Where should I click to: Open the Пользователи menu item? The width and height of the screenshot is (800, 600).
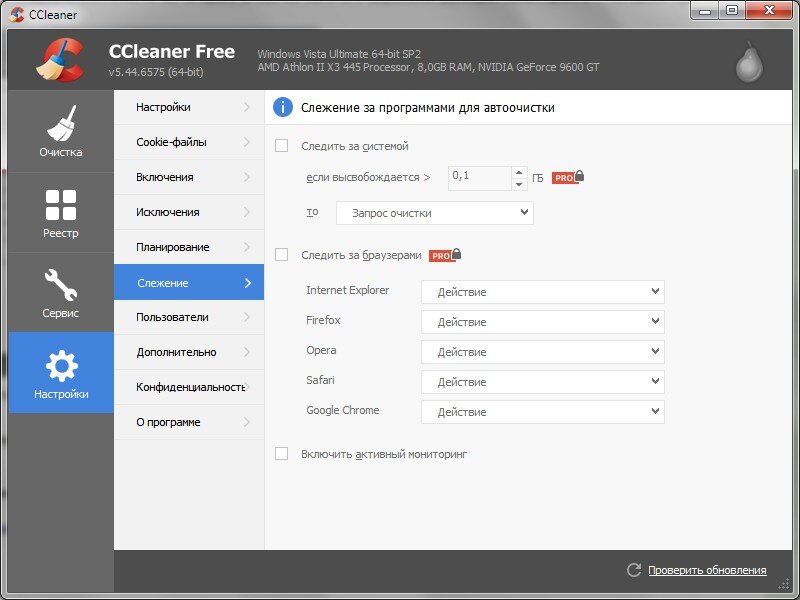pos(189,317)
